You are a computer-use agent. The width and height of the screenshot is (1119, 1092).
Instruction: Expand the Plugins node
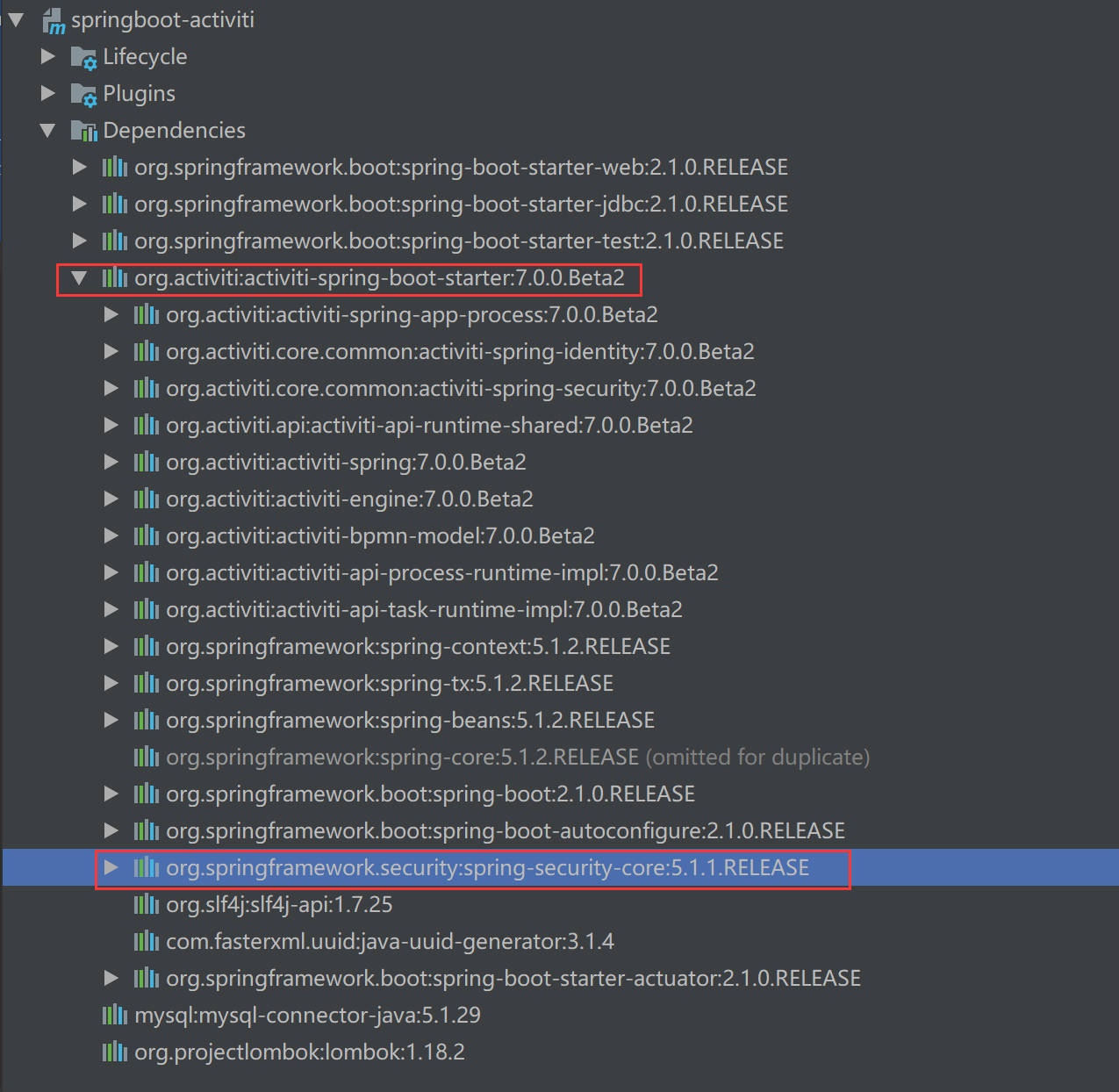48,93
